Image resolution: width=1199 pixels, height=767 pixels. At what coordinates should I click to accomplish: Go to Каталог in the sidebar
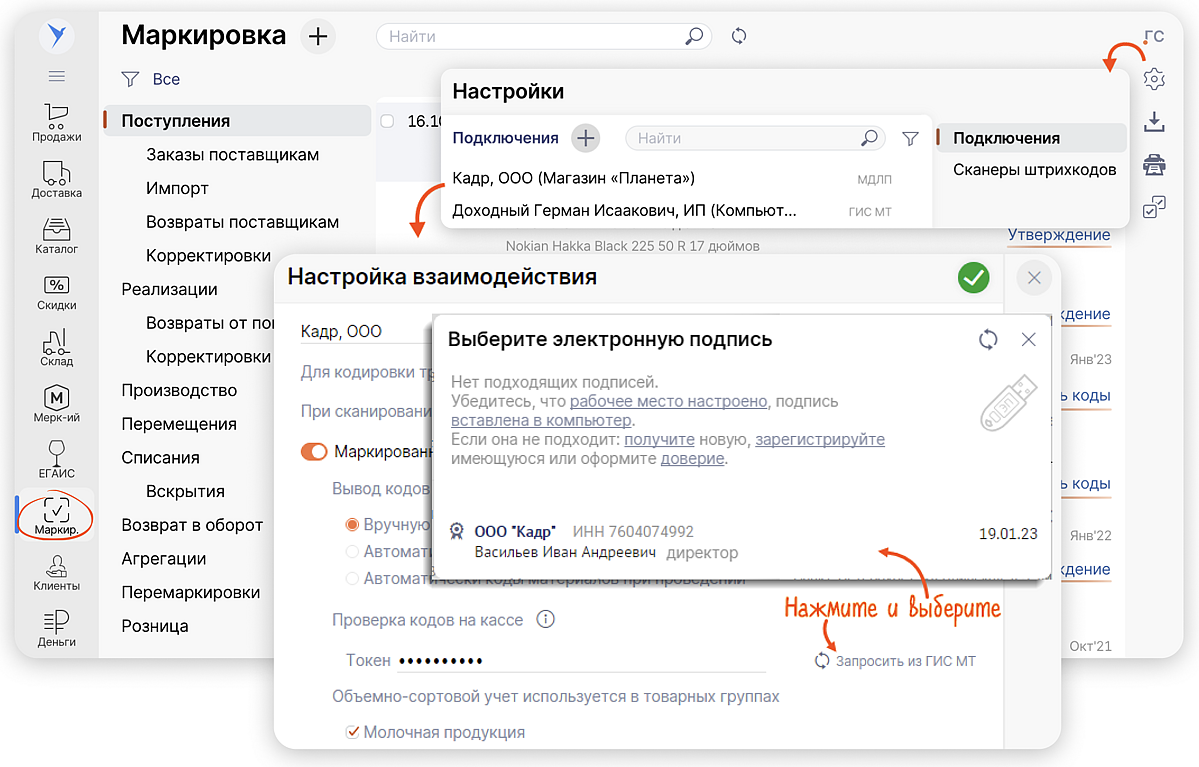coord(57,235)
